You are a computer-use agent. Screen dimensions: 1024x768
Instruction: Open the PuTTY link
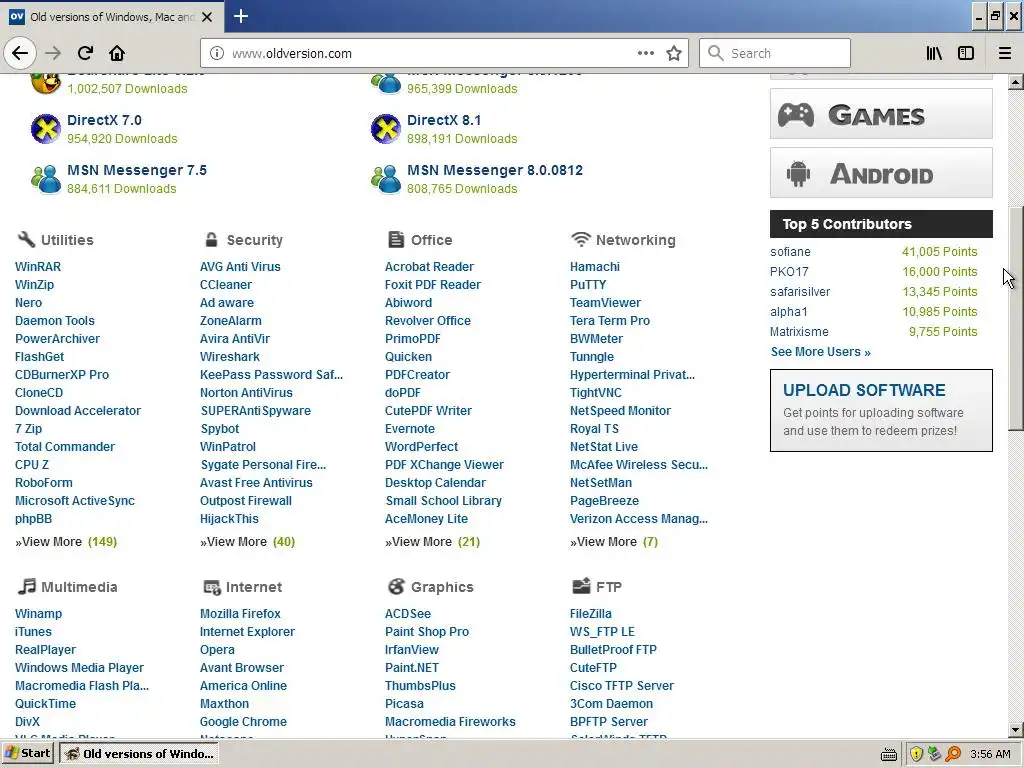(588, 285)
